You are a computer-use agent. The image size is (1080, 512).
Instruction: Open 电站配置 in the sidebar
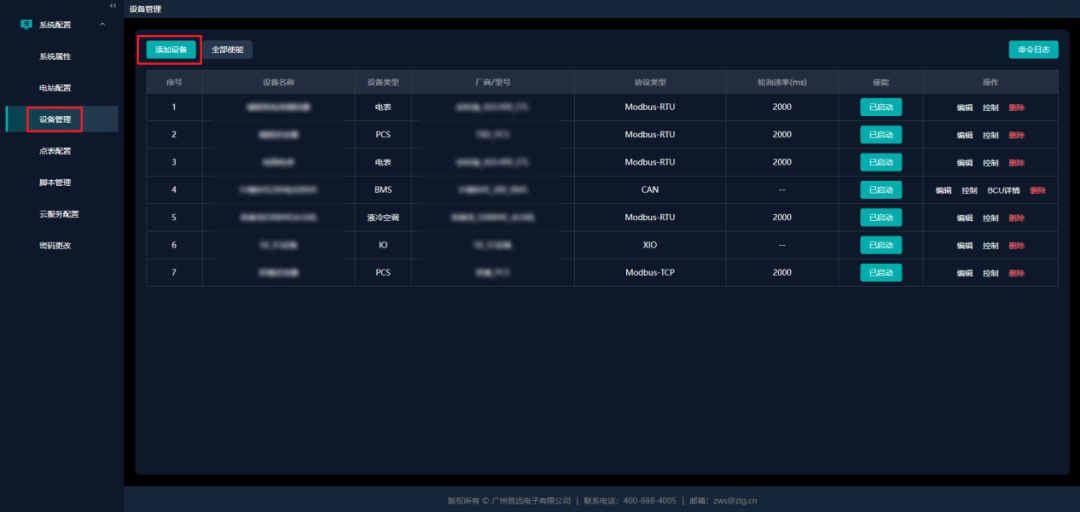(x=55, y=88)
